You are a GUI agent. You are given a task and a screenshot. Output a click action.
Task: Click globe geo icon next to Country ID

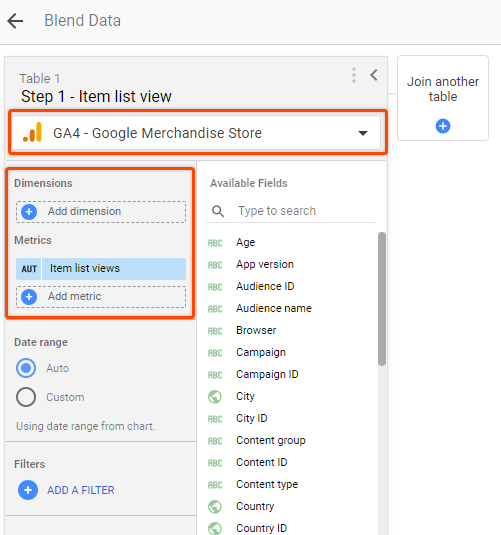215,528
